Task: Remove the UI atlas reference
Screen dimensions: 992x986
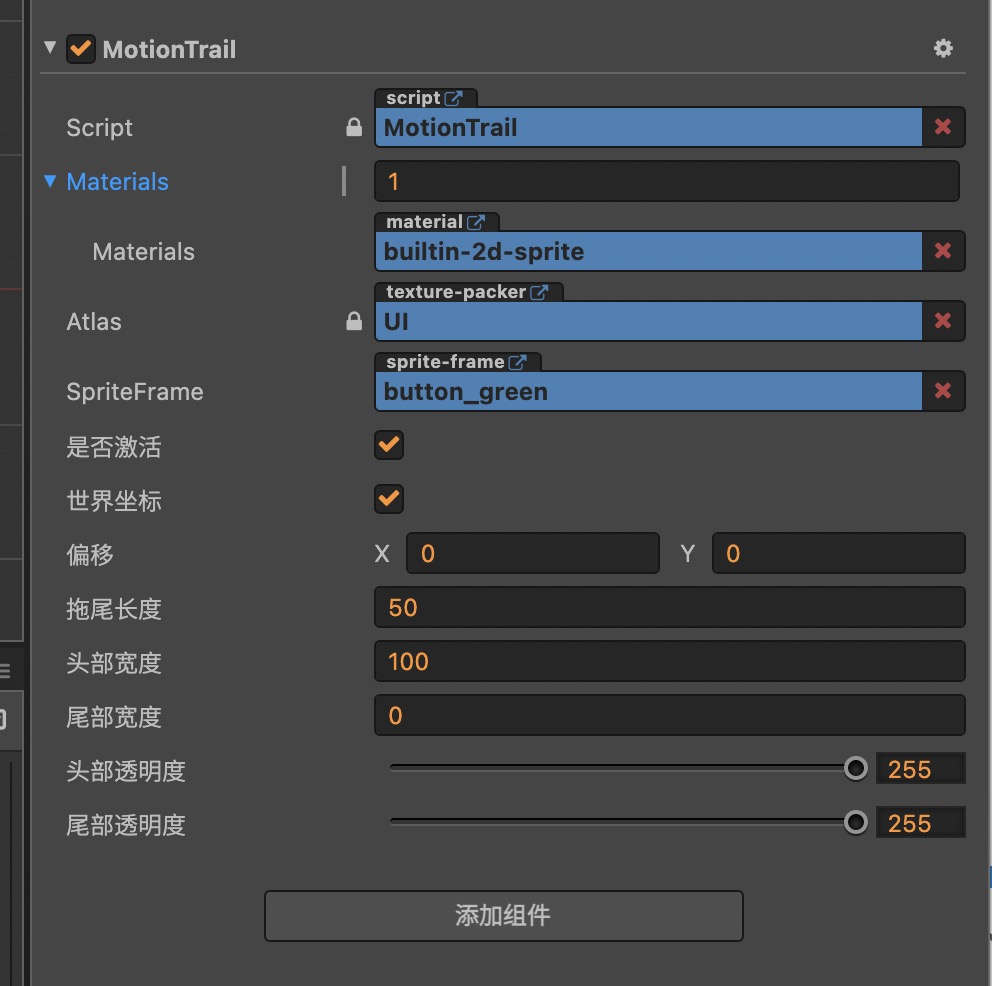Action: [942, 321]
